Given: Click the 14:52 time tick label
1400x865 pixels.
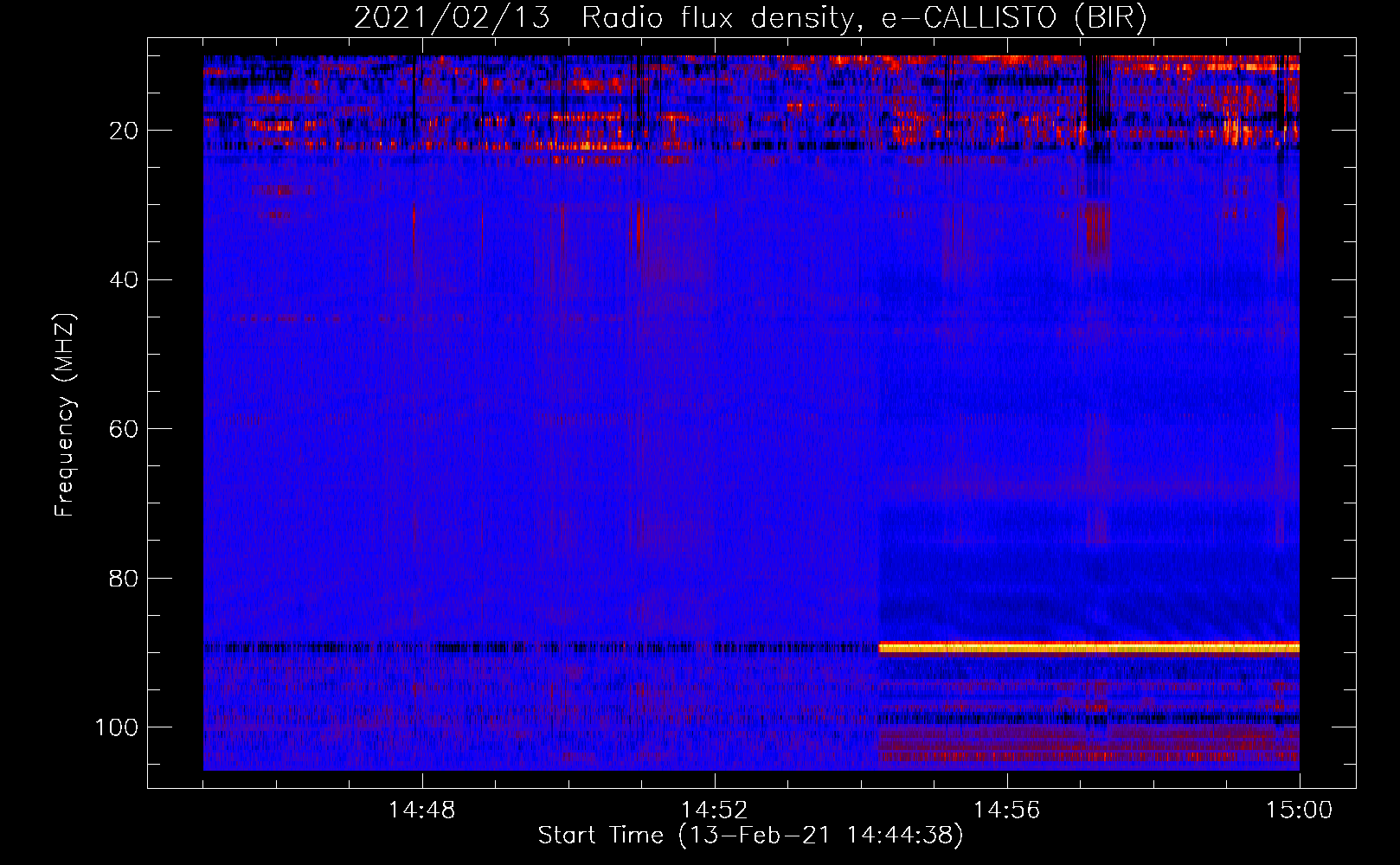Looking at the screenshot, I should tap(714, 811).
